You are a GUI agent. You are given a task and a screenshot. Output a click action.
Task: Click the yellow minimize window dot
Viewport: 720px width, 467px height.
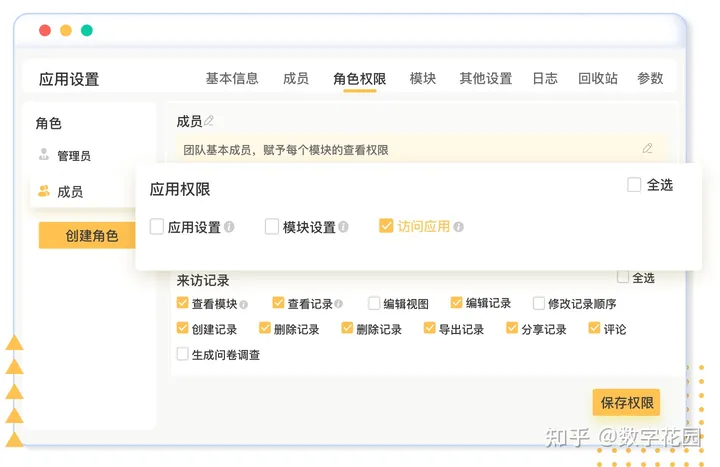pos(66,30)
